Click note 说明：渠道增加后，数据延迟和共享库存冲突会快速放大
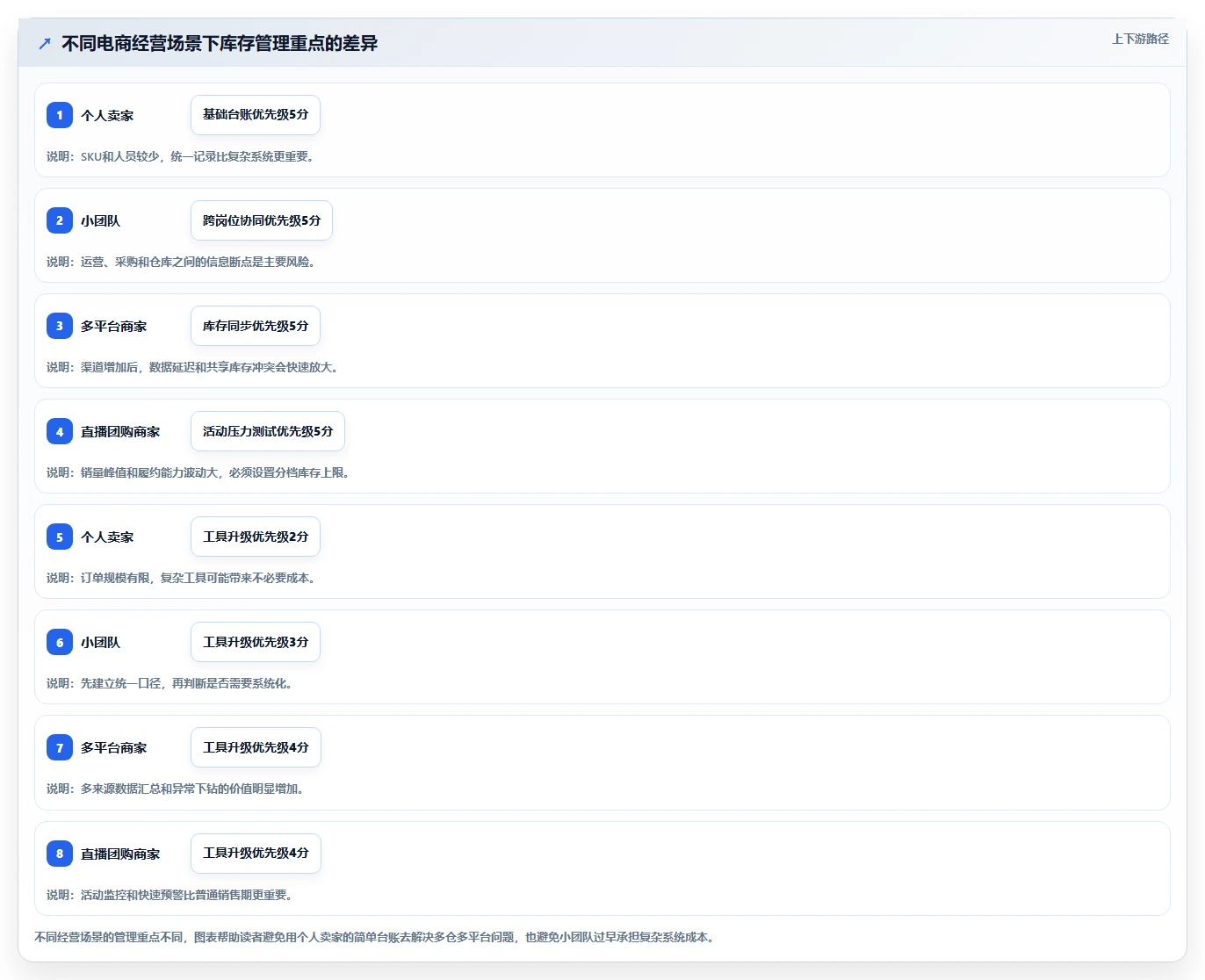 (x=192, y=367)
